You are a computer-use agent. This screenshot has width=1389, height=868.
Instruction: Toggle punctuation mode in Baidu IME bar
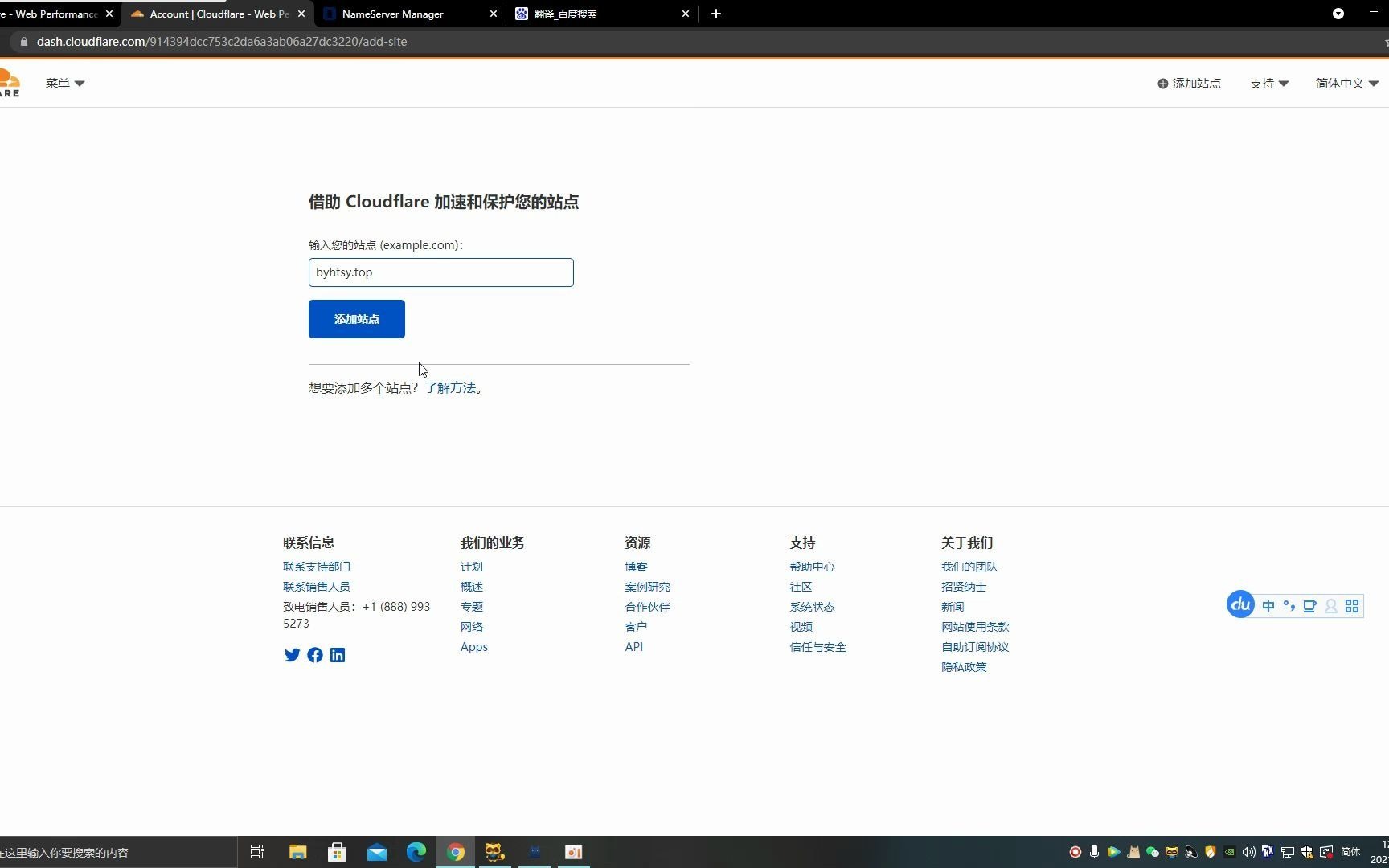coord(1289,606)
